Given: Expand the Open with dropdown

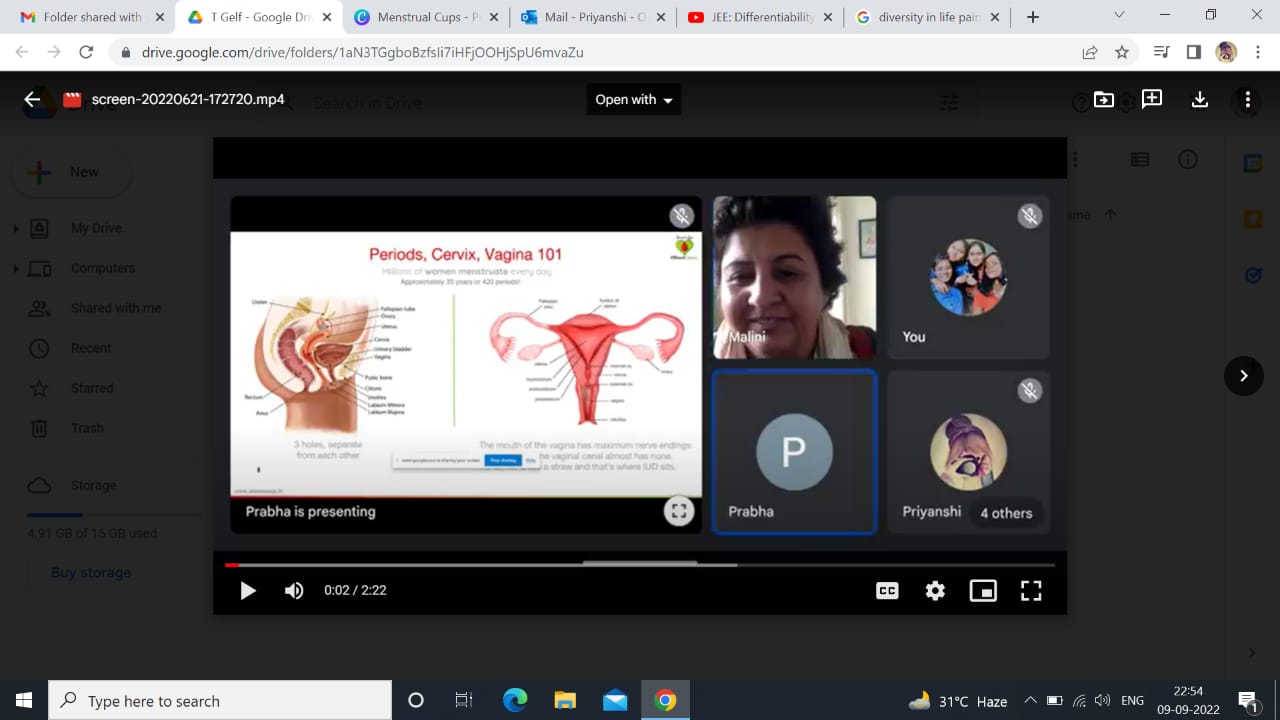Looking at the screenshot, I should click(x=634, y=99).
